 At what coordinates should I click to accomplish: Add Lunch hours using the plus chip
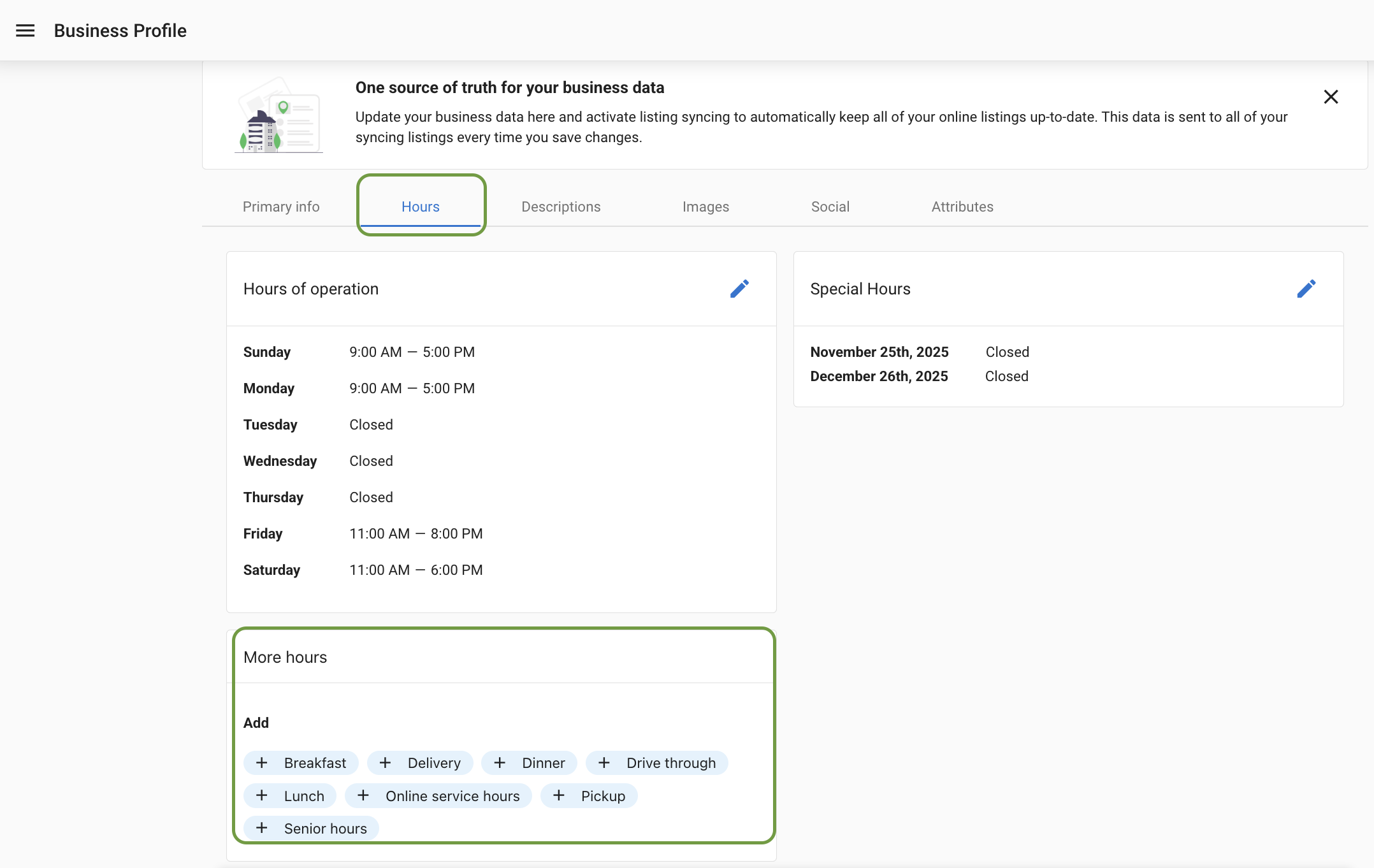[290, 795]
